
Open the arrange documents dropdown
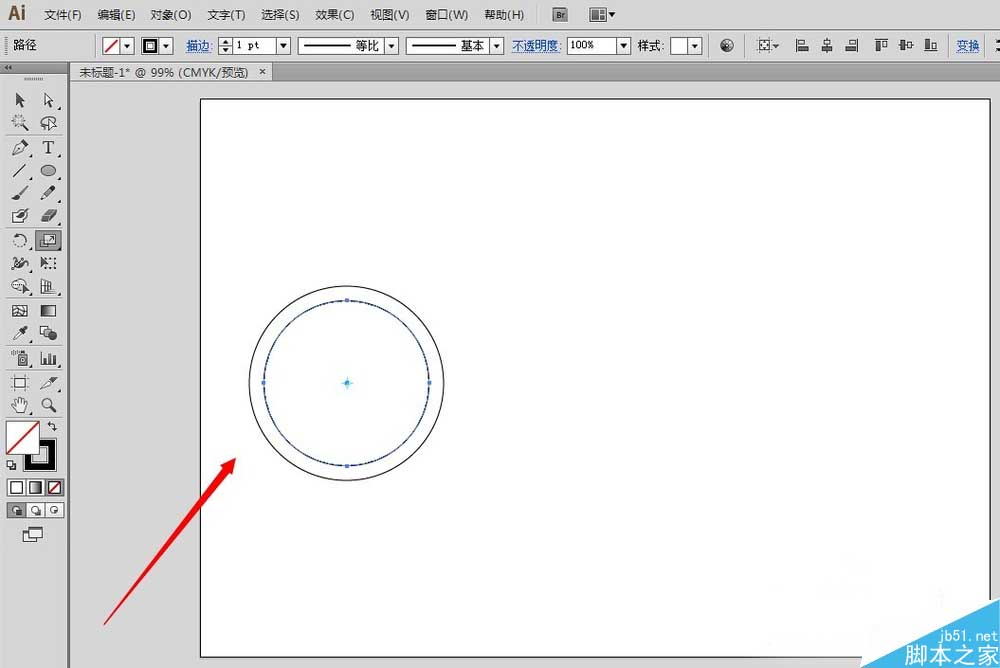[x=602, y=15]
